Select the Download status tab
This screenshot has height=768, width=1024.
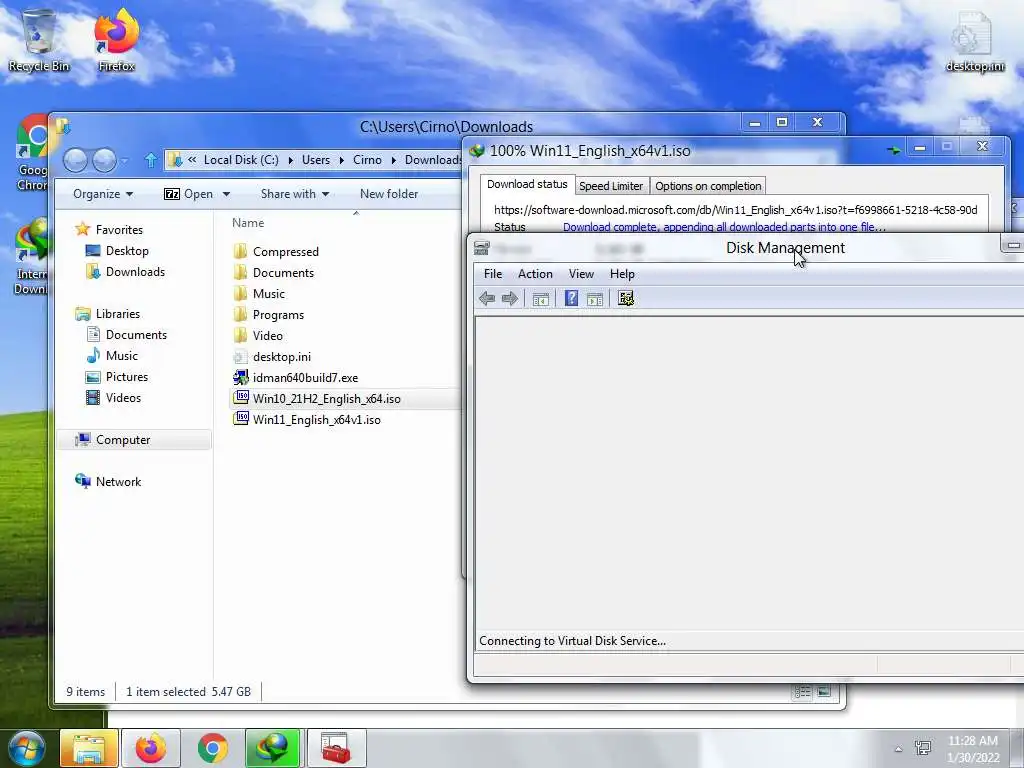pyautogui.click(x=527, y=184)
